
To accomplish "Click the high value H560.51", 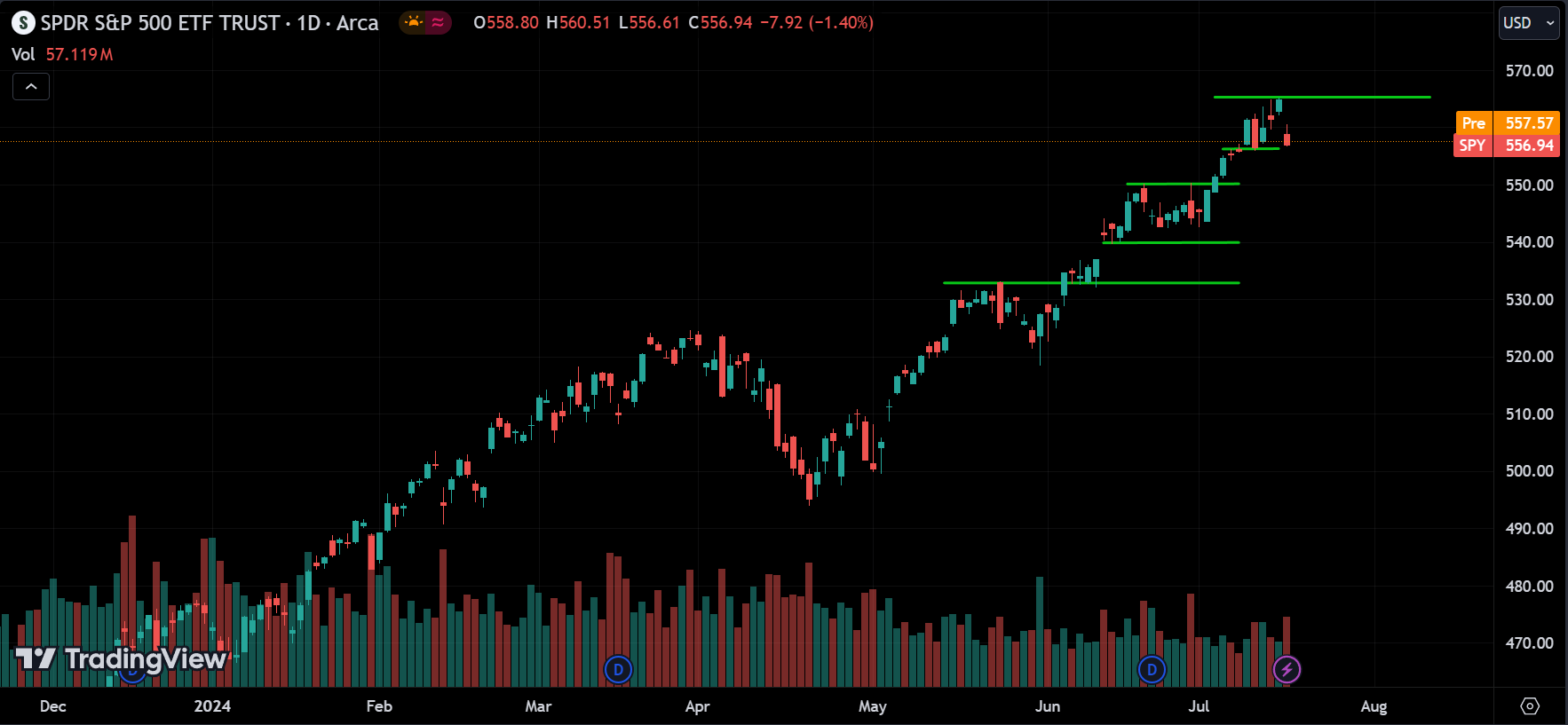I will tap(578, 22).
